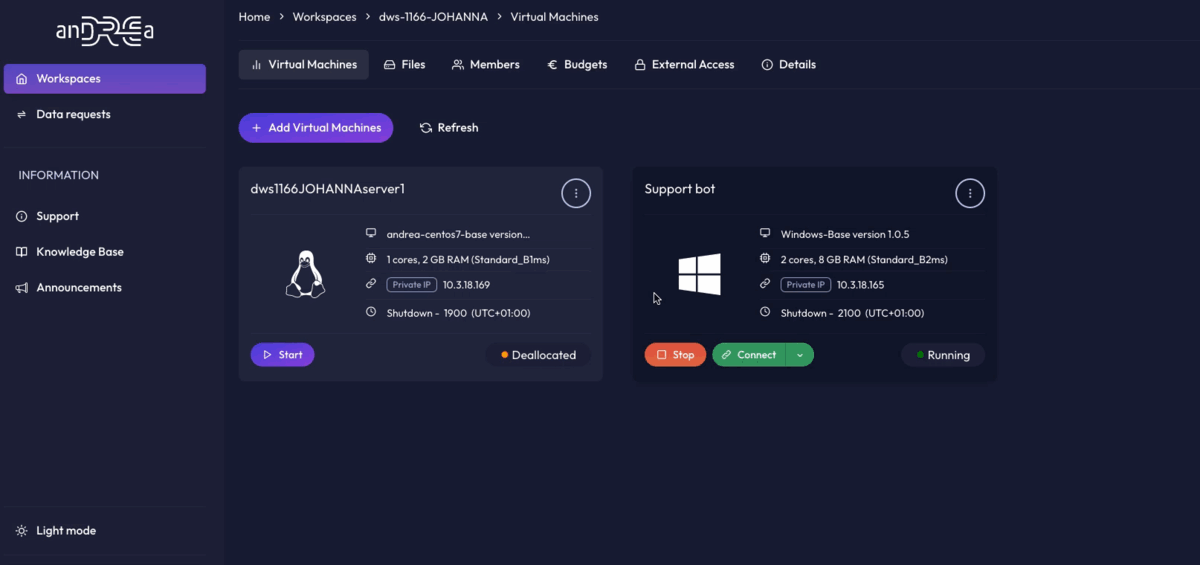1200x565 pixels.
Task: Click the Running status badge
Action: pyautogui.click(x=943, y=355)
